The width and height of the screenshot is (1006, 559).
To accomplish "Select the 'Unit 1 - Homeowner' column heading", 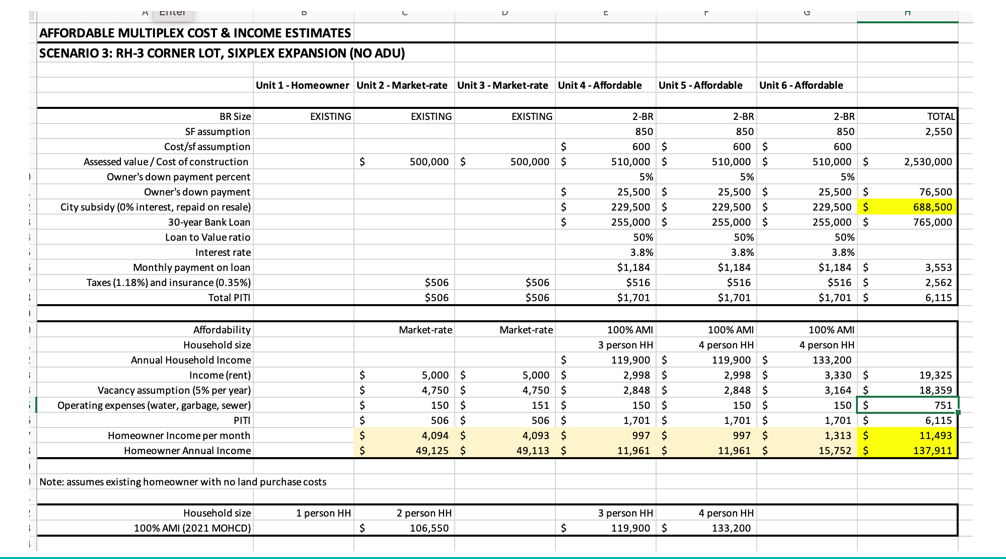I will 302,85.
